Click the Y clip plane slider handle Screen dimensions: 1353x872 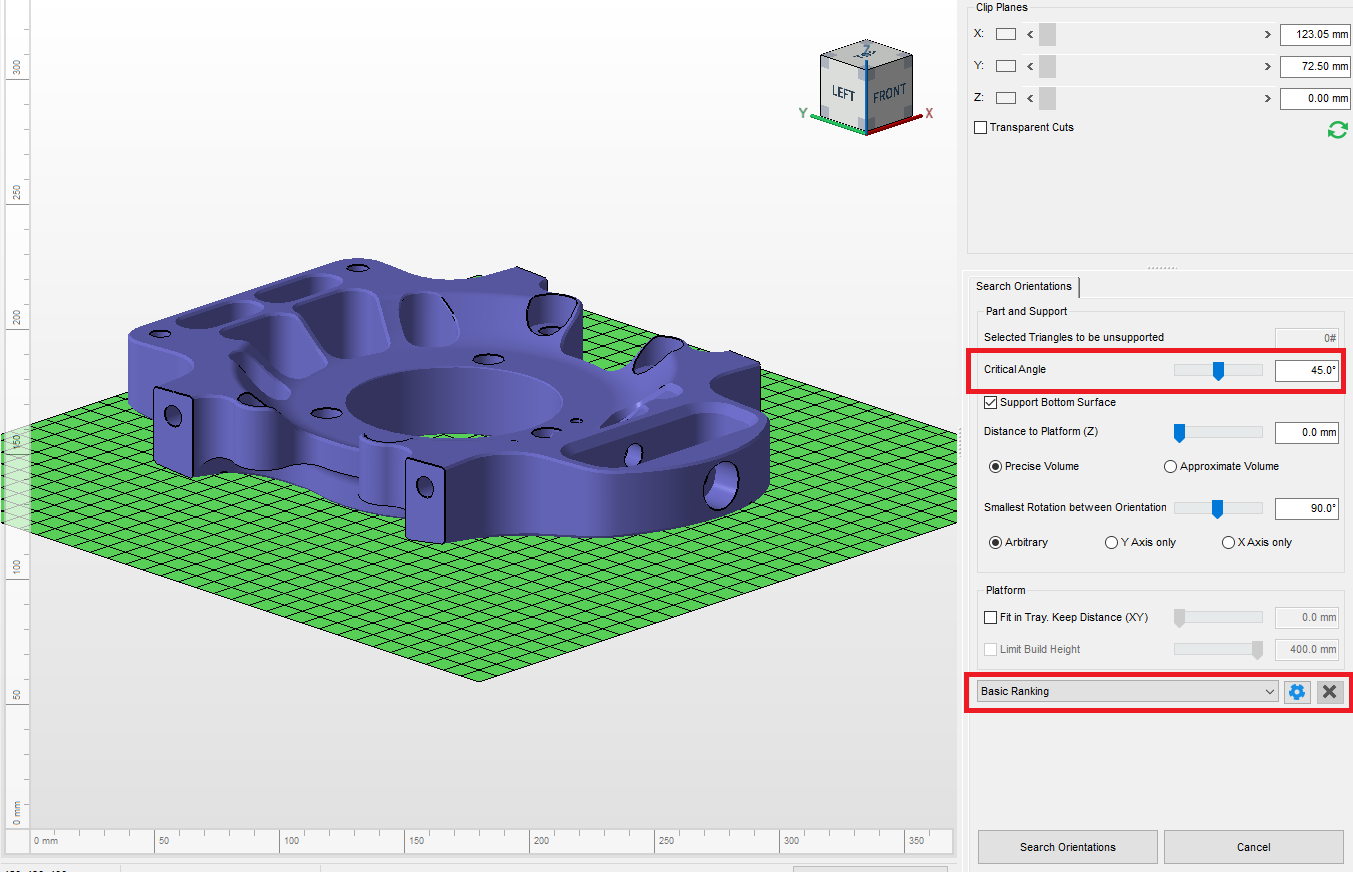tap(1047, 67)
